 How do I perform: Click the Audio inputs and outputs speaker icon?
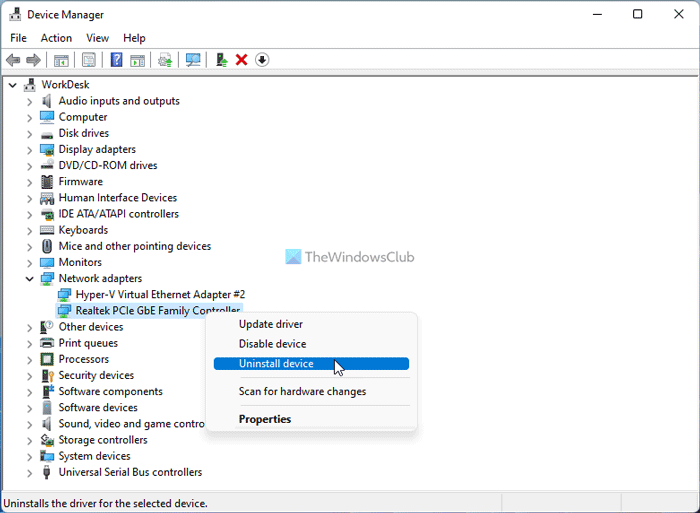click(x=47, y=101)
